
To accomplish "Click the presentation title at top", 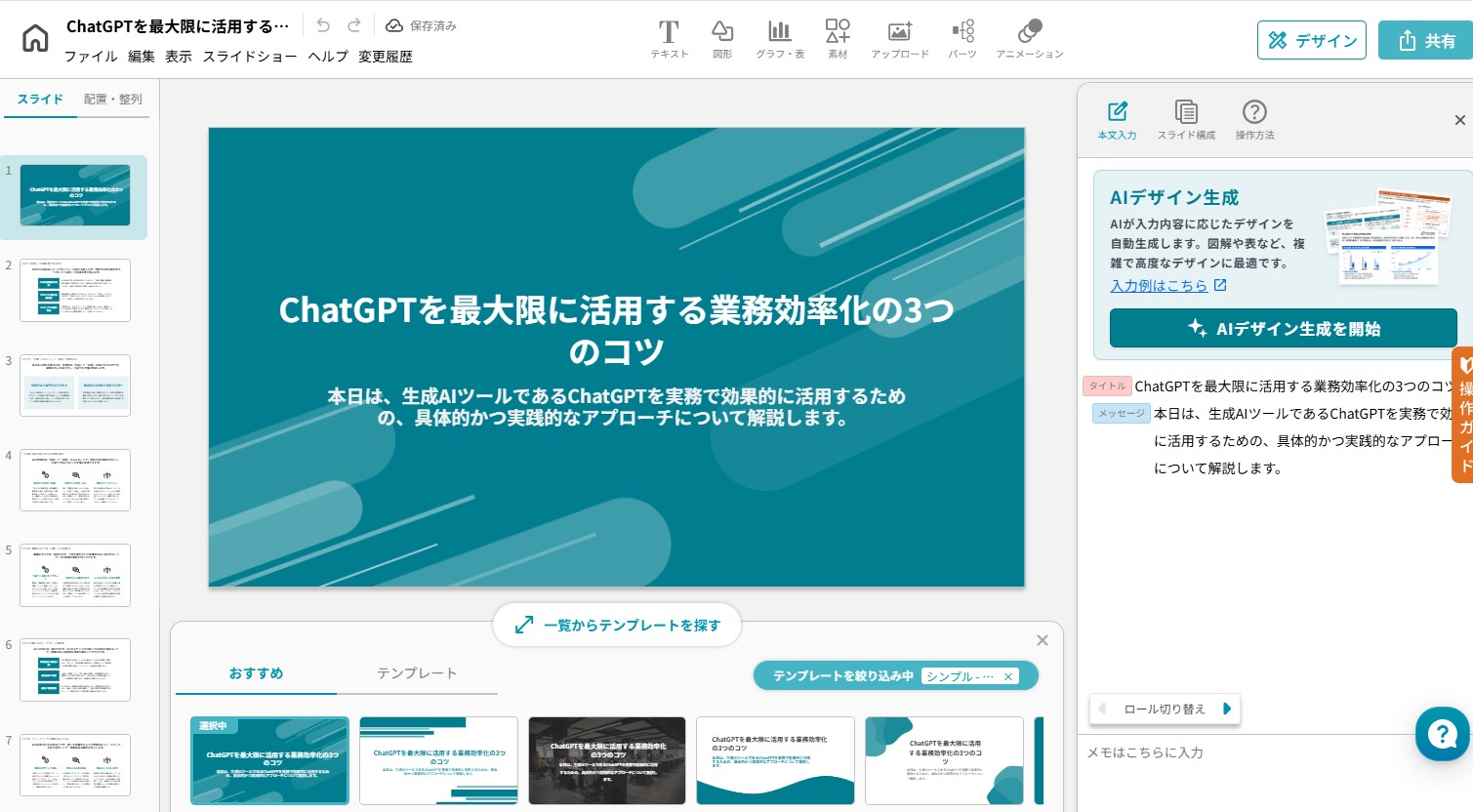I will 178,26.
